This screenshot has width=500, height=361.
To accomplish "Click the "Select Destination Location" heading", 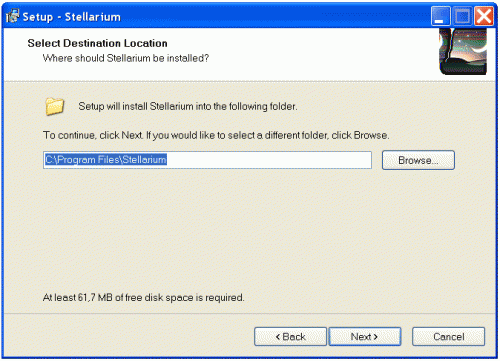I will click(x=97, y=43).
